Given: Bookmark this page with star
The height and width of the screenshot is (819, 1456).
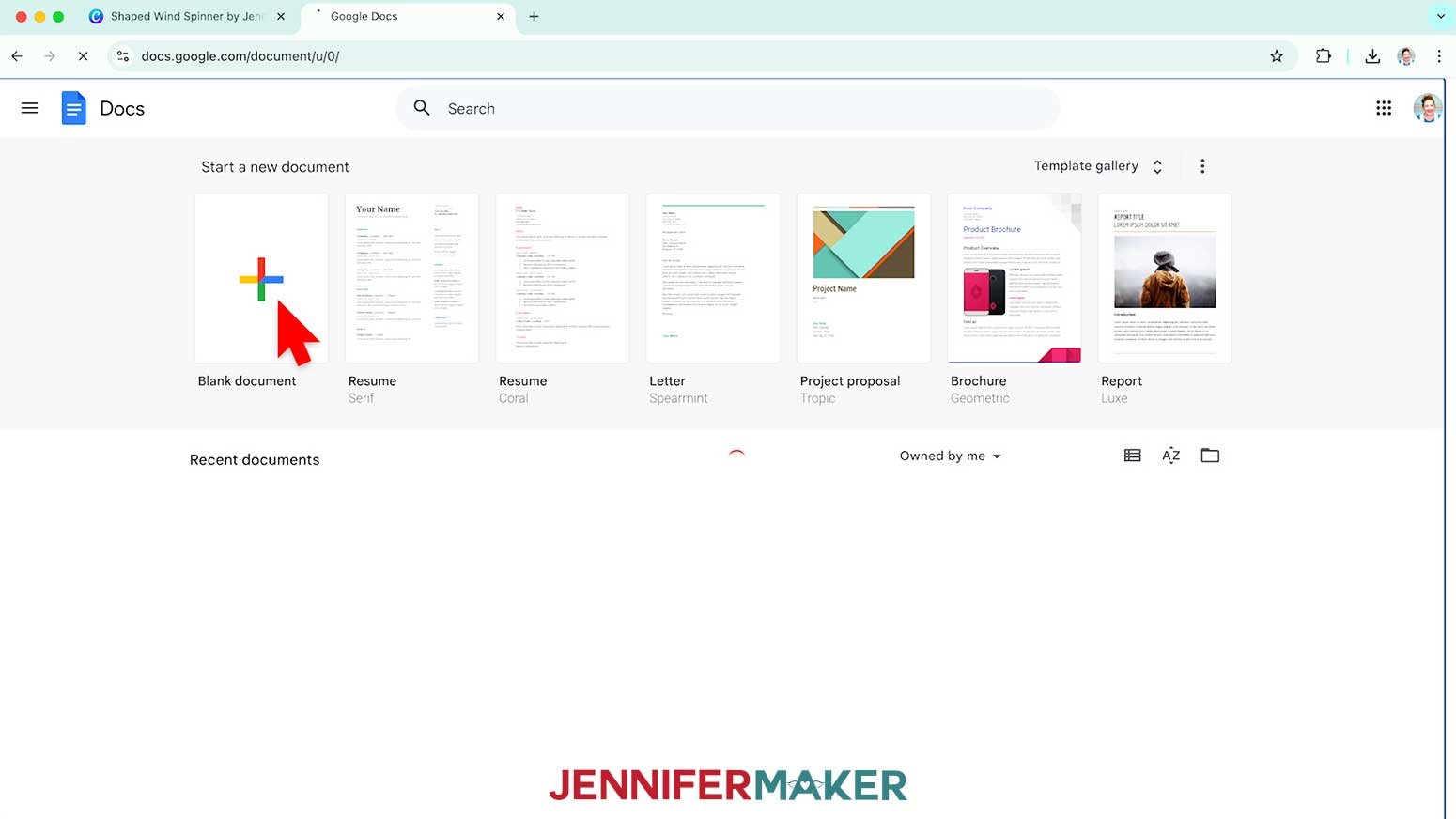Looking at the screenshot, I should point(1277,56).
